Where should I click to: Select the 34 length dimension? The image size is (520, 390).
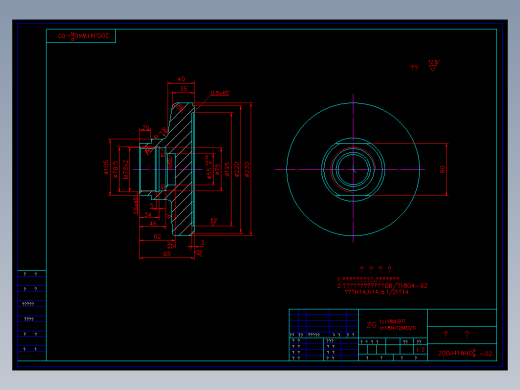[x=148, y=214]
